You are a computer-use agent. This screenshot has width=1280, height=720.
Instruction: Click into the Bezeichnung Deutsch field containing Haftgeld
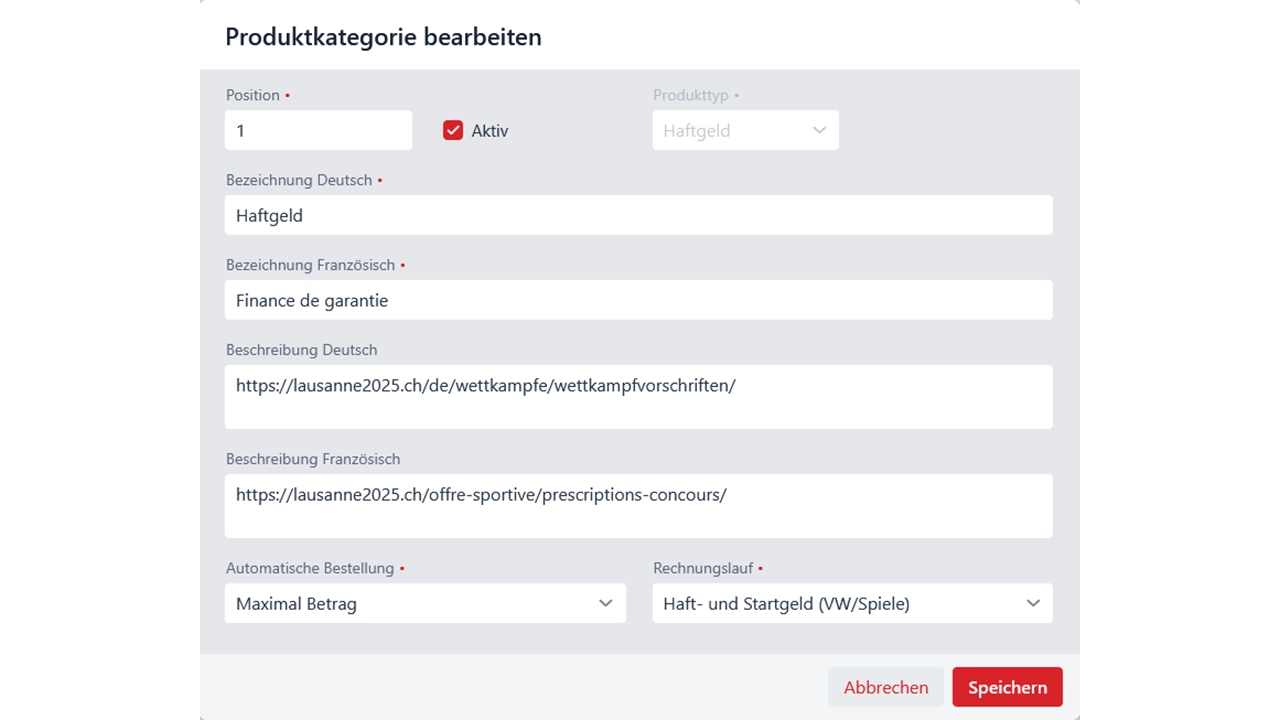tap(639, 215)
